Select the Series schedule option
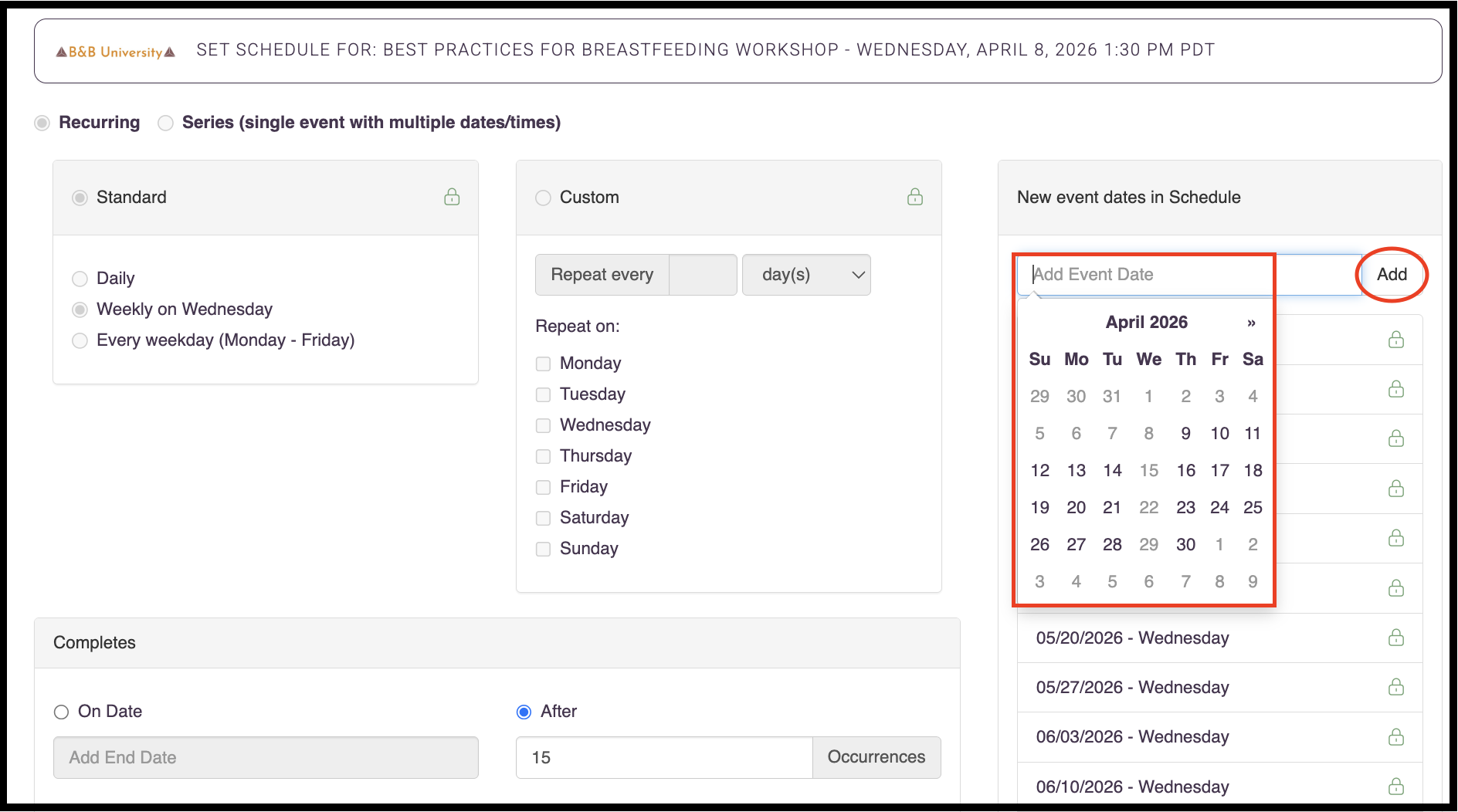 tap(165, 123)
